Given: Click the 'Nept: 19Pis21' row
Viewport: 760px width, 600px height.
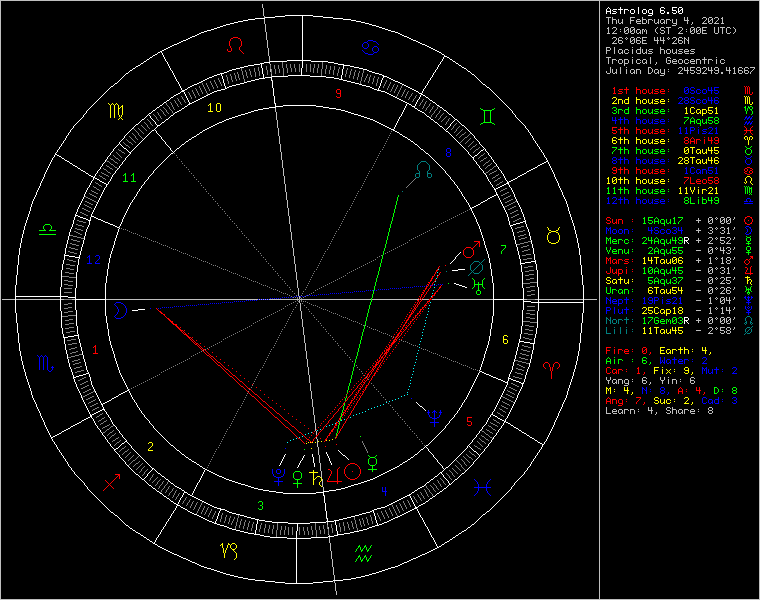Looking at the screenshot, I should tap(680, 300).
